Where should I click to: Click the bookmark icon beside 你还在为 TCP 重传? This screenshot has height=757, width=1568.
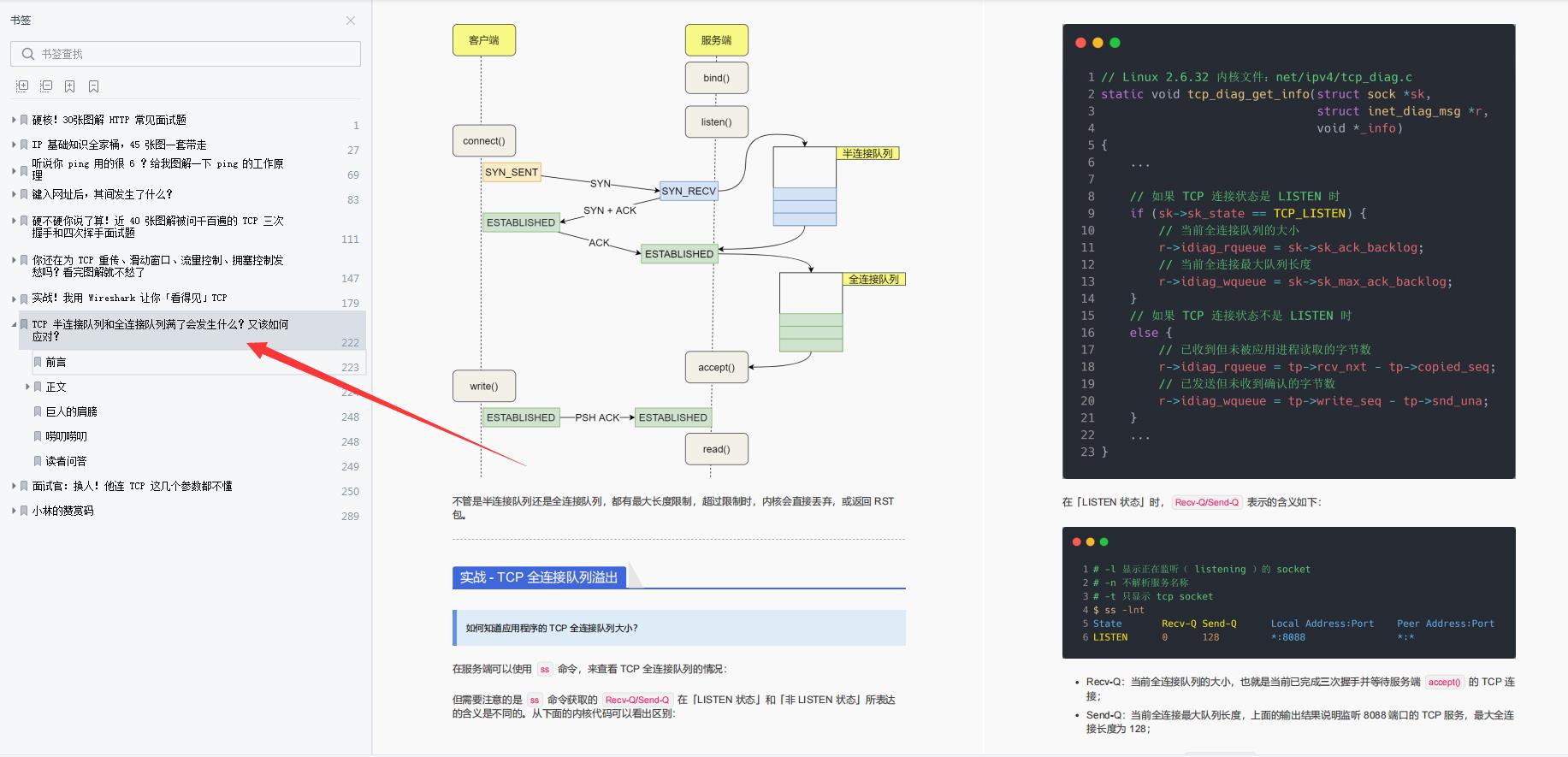click(x=24, y=260)
